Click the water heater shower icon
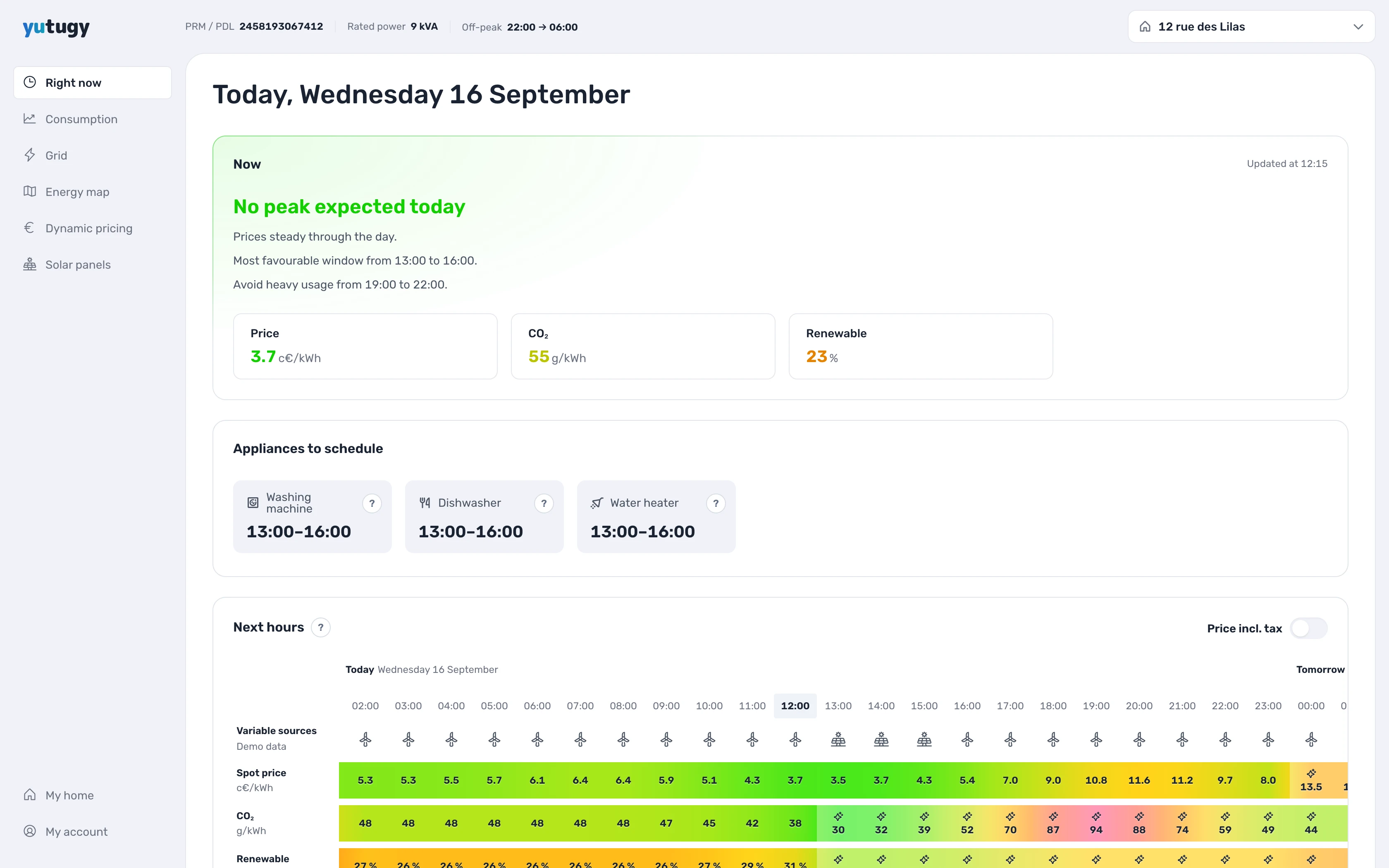 (597, 503)
